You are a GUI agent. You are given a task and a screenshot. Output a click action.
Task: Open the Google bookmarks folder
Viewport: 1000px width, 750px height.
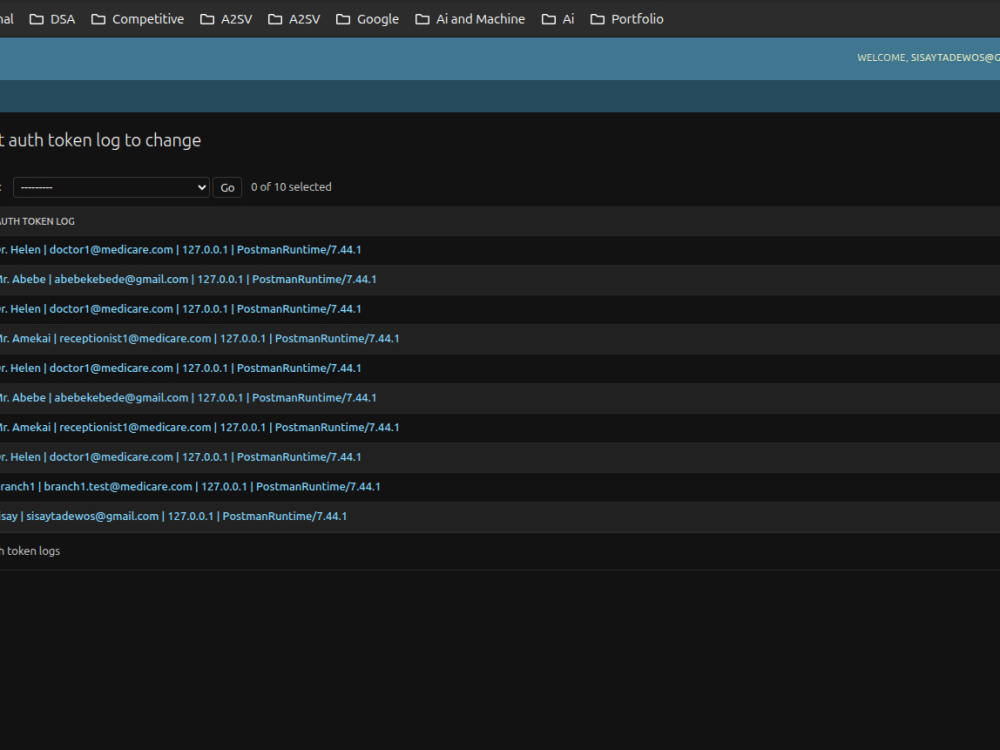(367, 19)
